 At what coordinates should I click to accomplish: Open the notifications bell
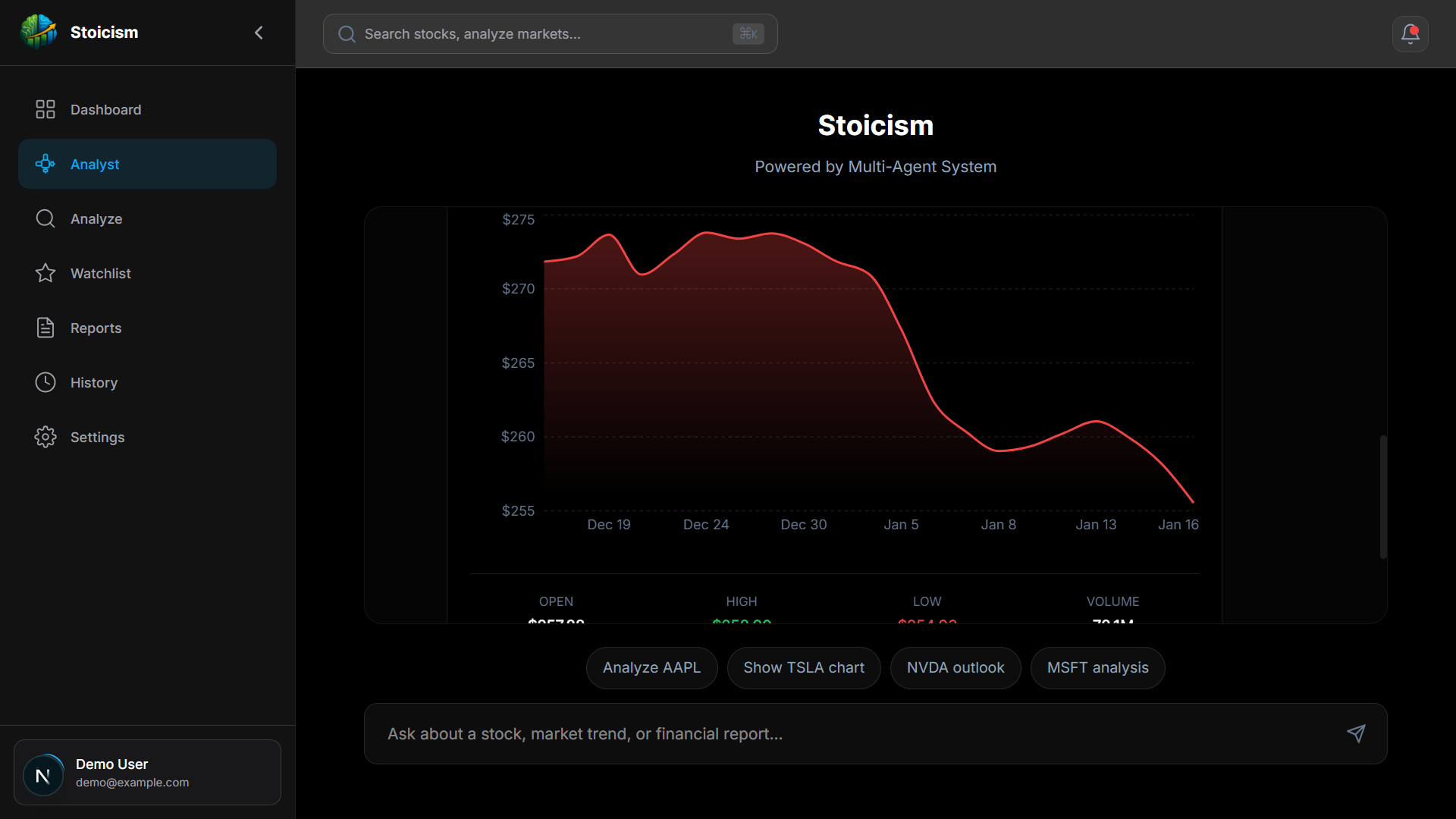click(1410, 33)
